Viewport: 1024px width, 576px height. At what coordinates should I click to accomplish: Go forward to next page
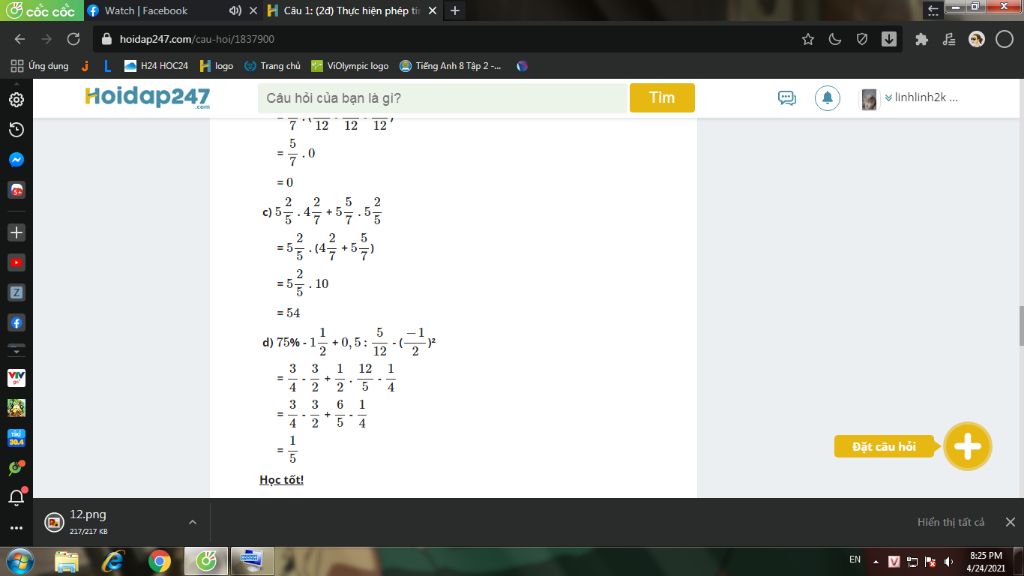pyautogui.click(x=46, y=39)
